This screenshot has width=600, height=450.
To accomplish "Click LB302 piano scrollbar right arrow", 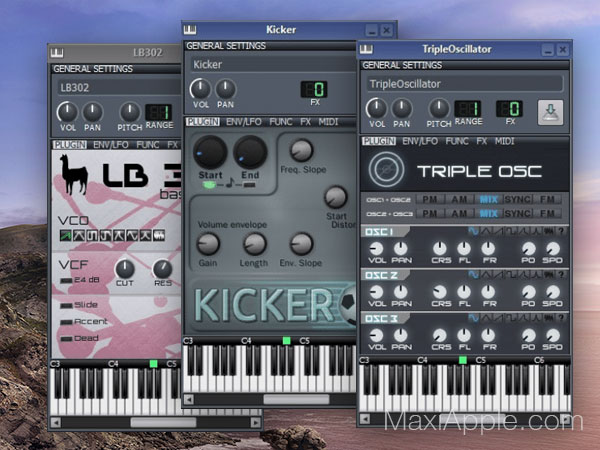I will tap(255, 422).
